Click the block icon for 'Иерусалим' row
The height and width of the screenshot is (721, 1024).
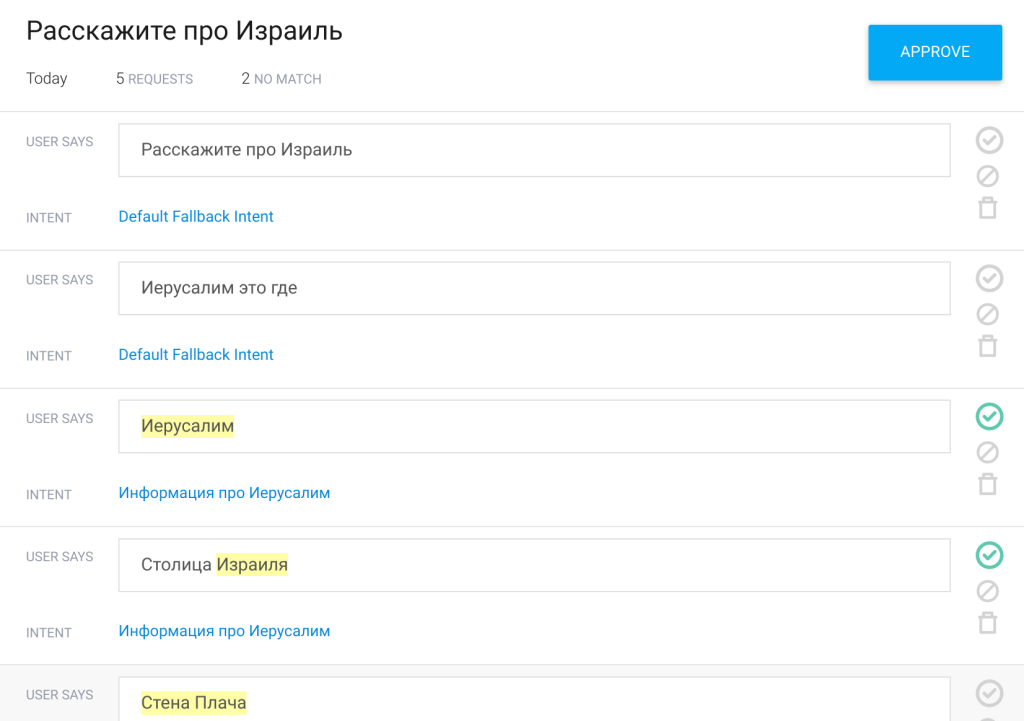(x=987, y=453)
